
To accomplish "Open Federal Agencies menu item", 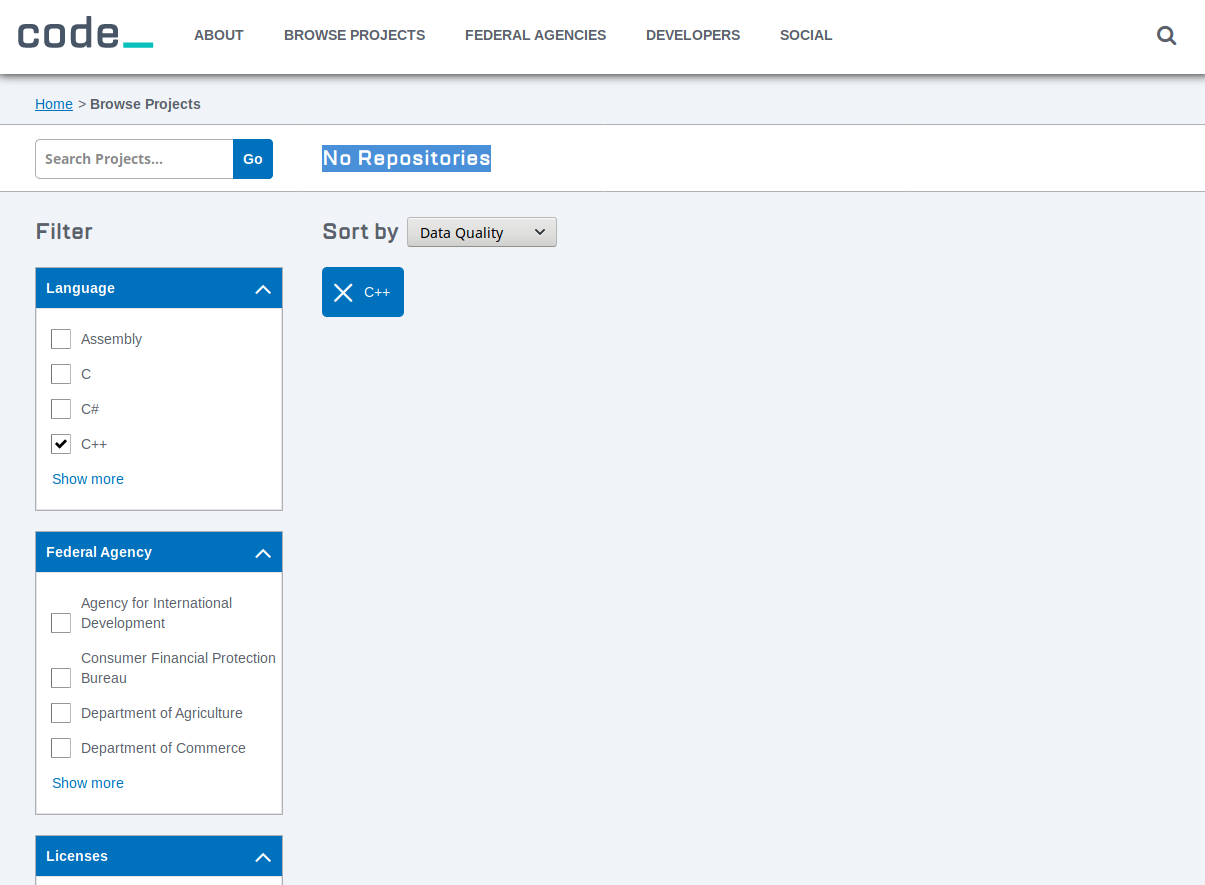I will pos(535,35).
